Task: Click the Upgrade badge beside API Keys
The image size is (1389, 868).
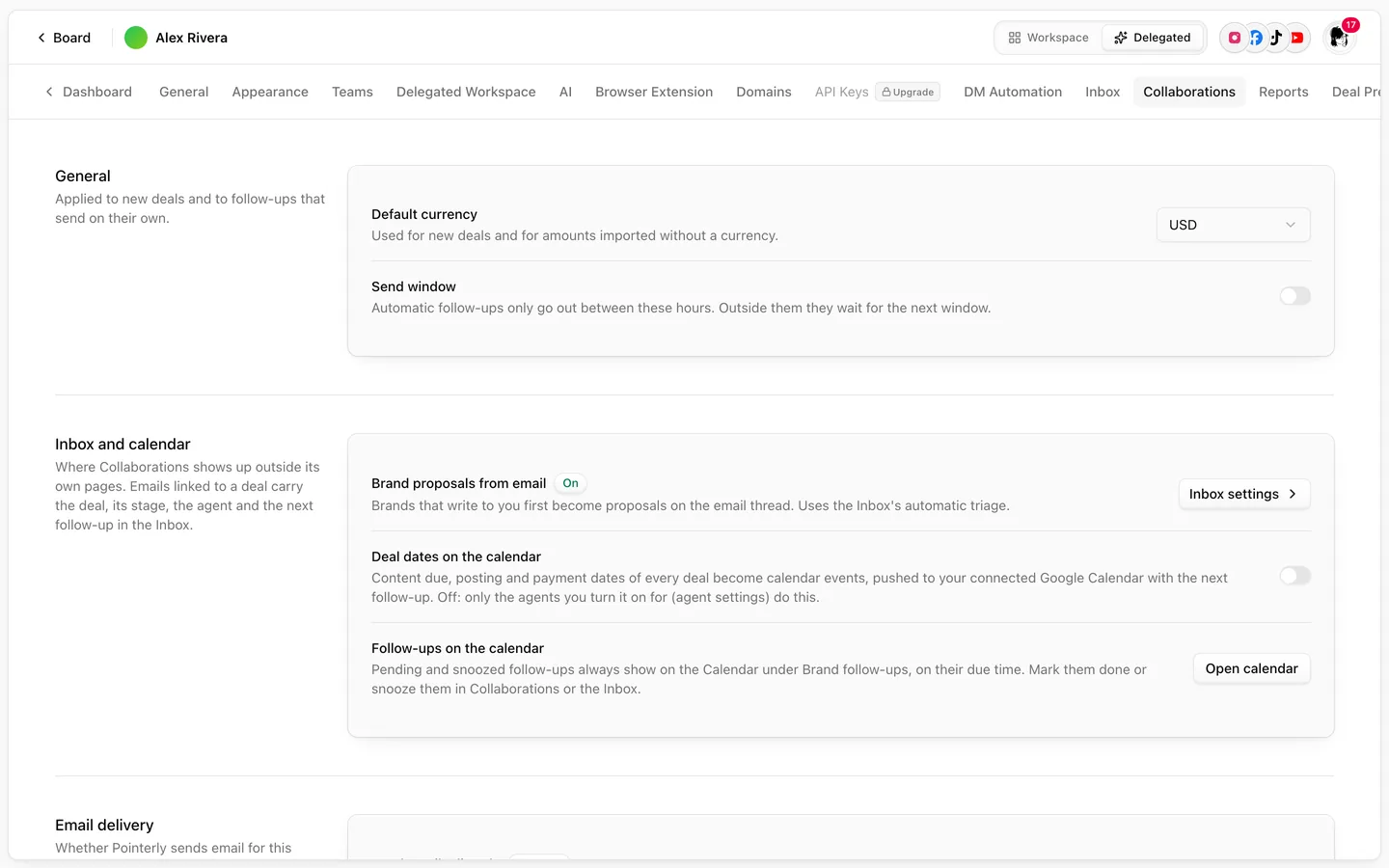Action: pyautogui.click(x=908, y=92)
